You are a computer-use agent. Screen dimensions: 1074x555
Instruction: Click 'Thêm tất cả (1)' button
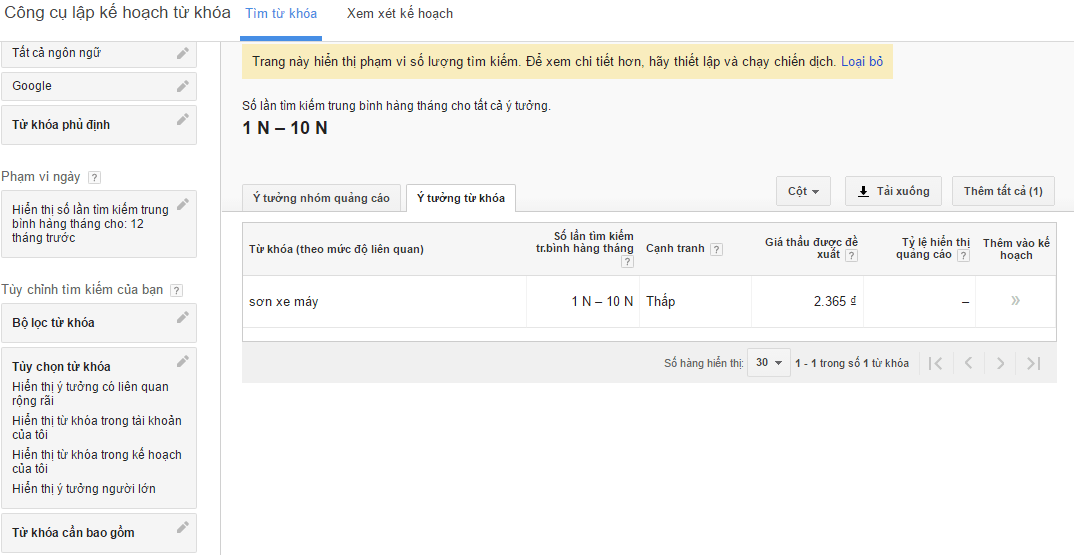(1003, 191)
